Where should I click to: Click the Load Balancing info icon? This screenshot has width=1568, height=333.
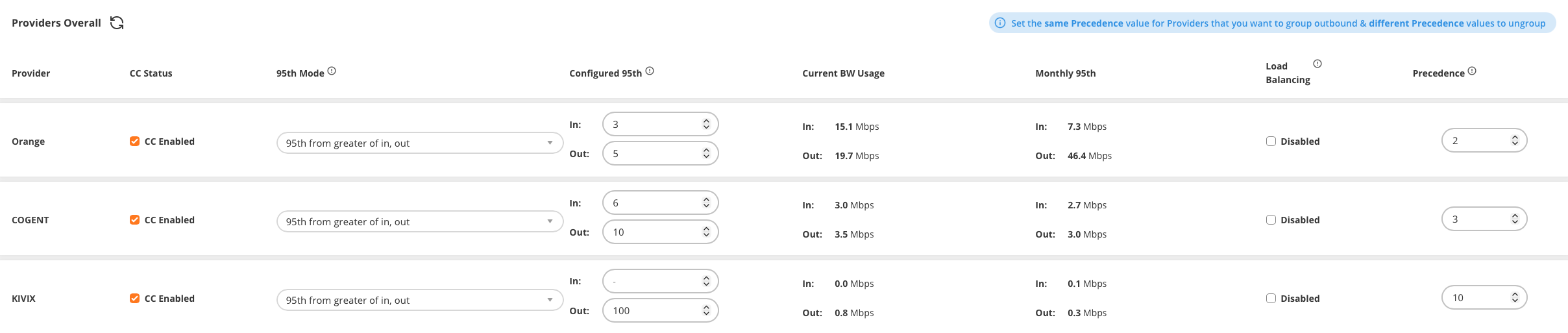tap(1317, 64)
